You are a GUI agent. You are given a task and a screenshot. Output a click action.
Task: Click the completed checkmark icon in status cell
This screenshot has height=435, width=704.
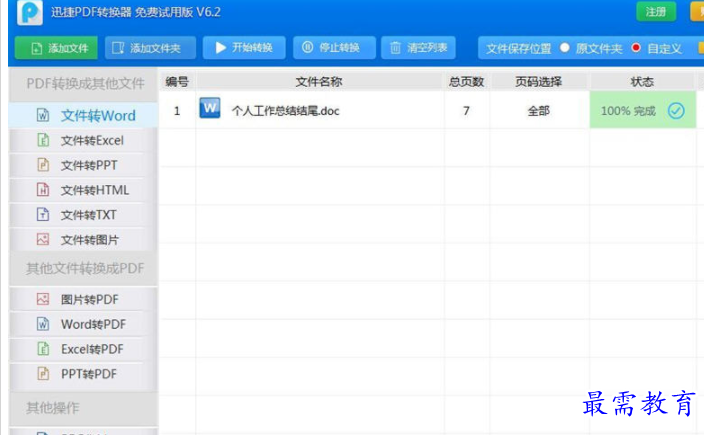click(676, 110)
